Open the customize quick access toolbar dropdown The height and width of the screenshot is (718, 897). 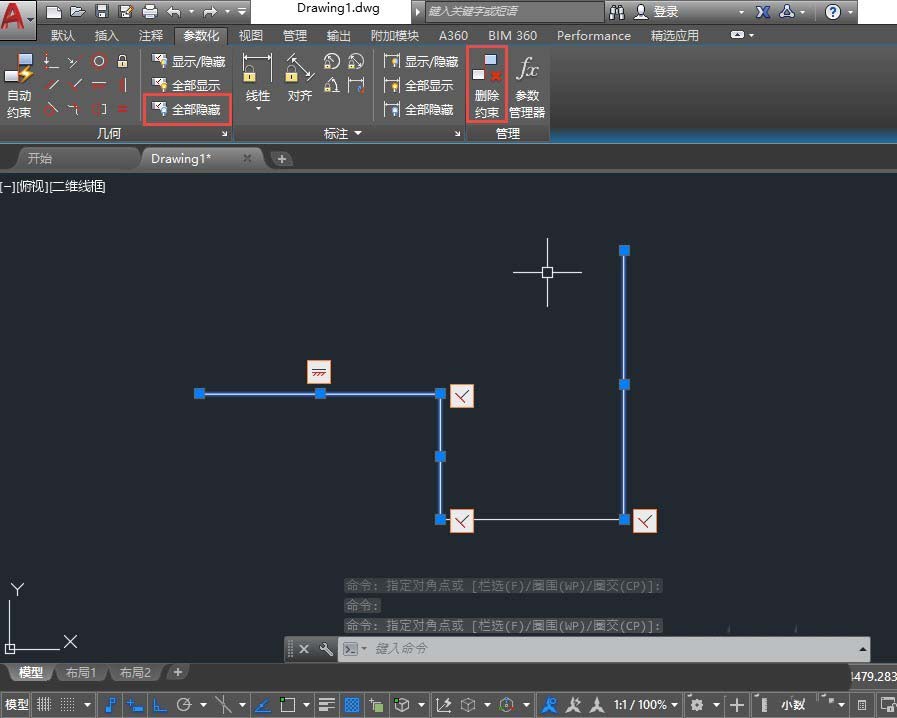pyautogui.click(x=242, y=11)
